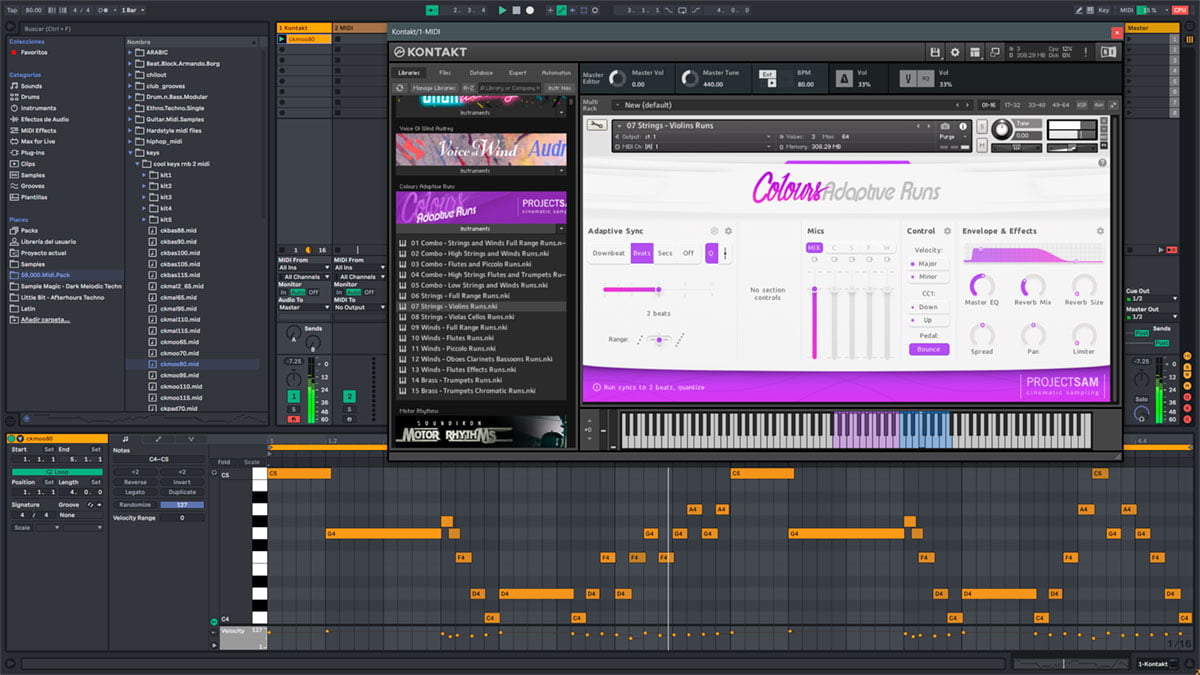Toggle Kontakt instrument Mute M button

(x=981, y=144)
